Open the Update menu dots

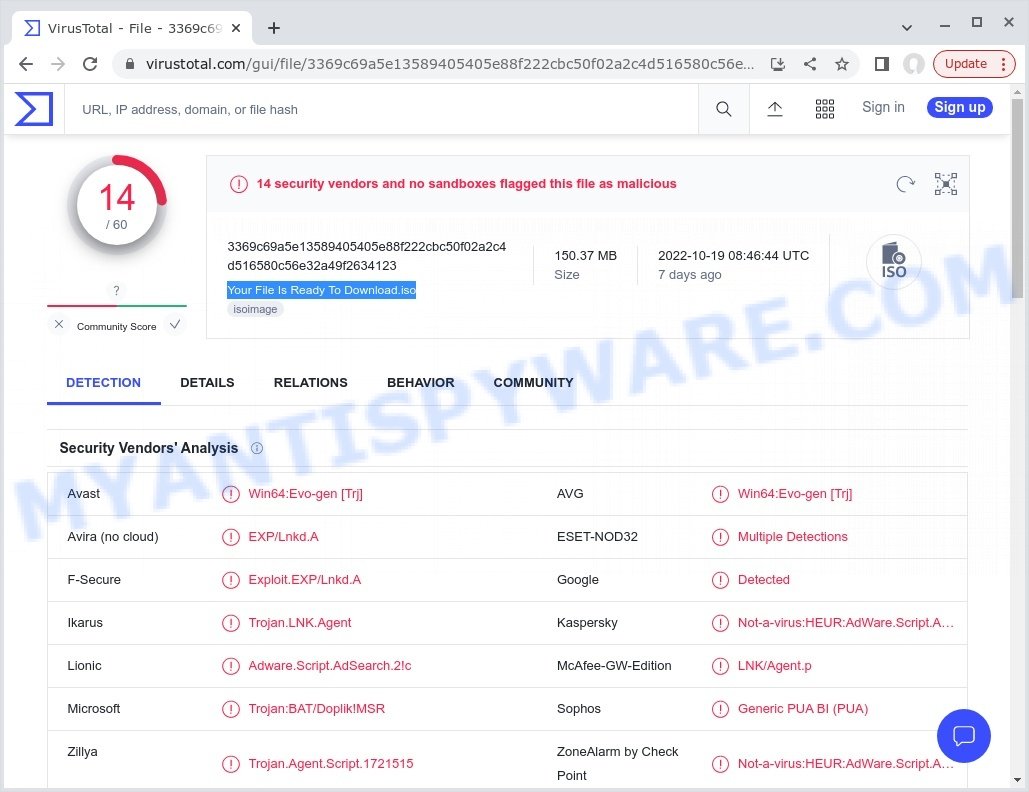[1003, 64]
